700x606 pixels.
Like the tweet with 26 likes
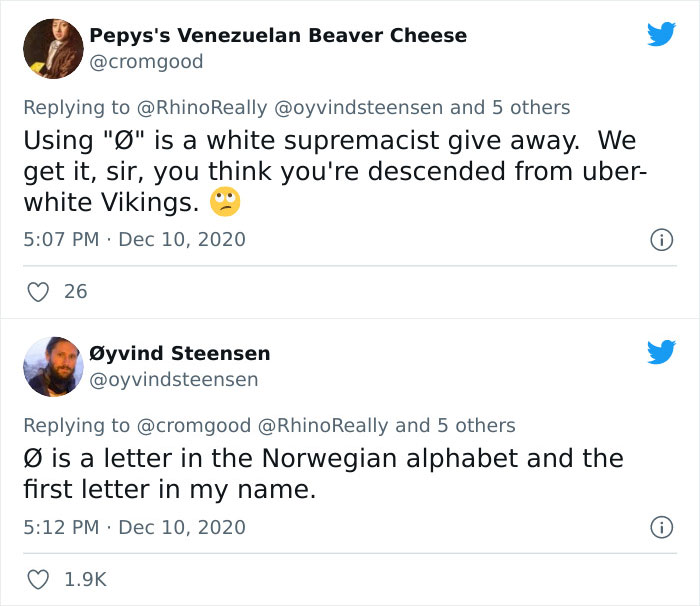coord(38,292)
